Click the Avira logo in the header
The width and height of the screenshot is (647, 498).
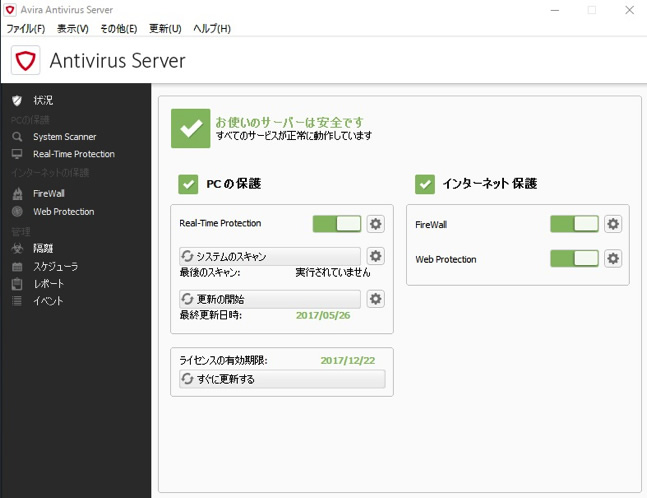[x=26, y=60]
